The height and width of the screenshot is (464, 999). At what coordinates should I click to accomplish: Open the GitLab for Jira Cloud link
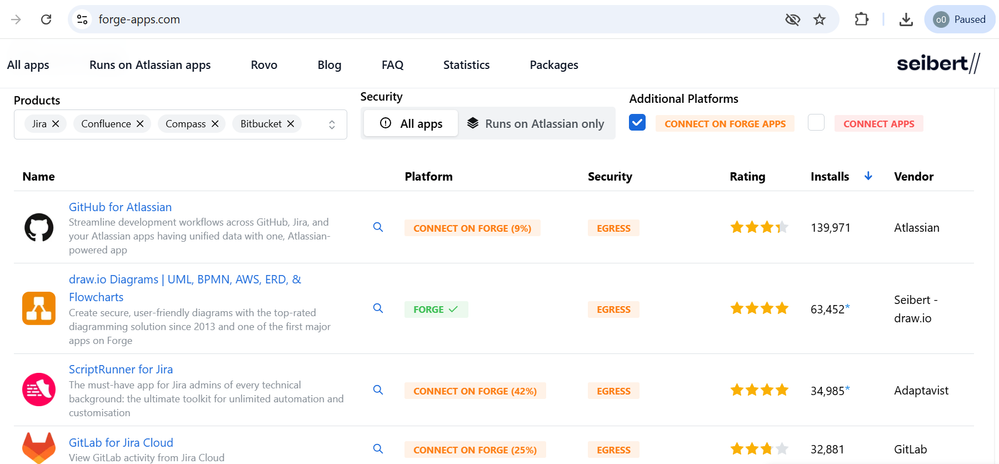pos(121,443)
